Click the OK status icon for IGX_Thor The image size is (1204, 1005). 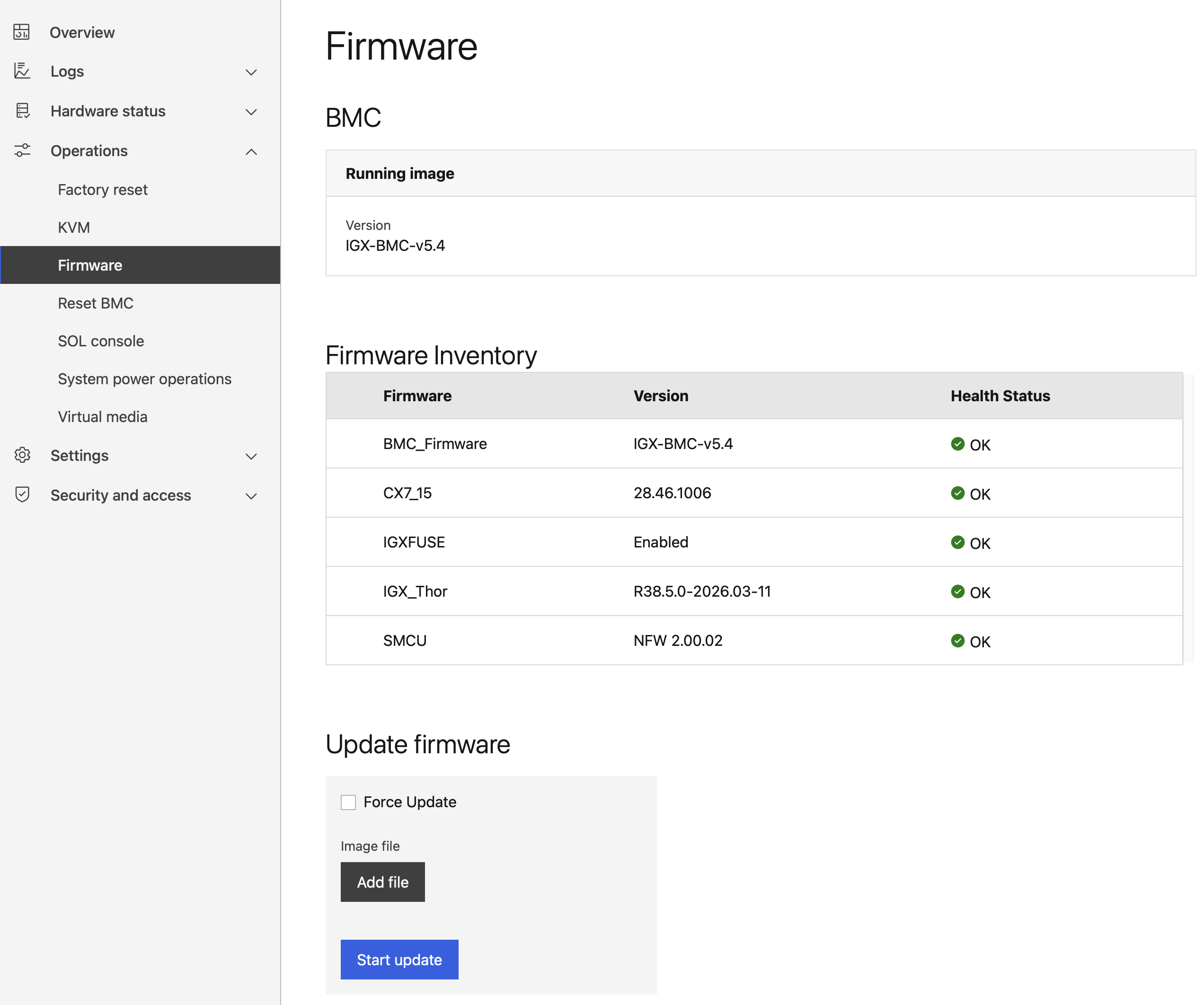[x=957, y=591]
